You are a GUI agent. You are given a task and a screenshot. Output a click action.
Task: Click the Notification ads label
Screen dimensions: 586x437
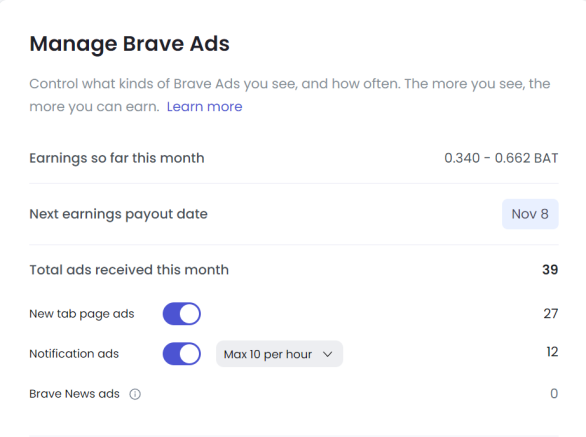point(74,354)
